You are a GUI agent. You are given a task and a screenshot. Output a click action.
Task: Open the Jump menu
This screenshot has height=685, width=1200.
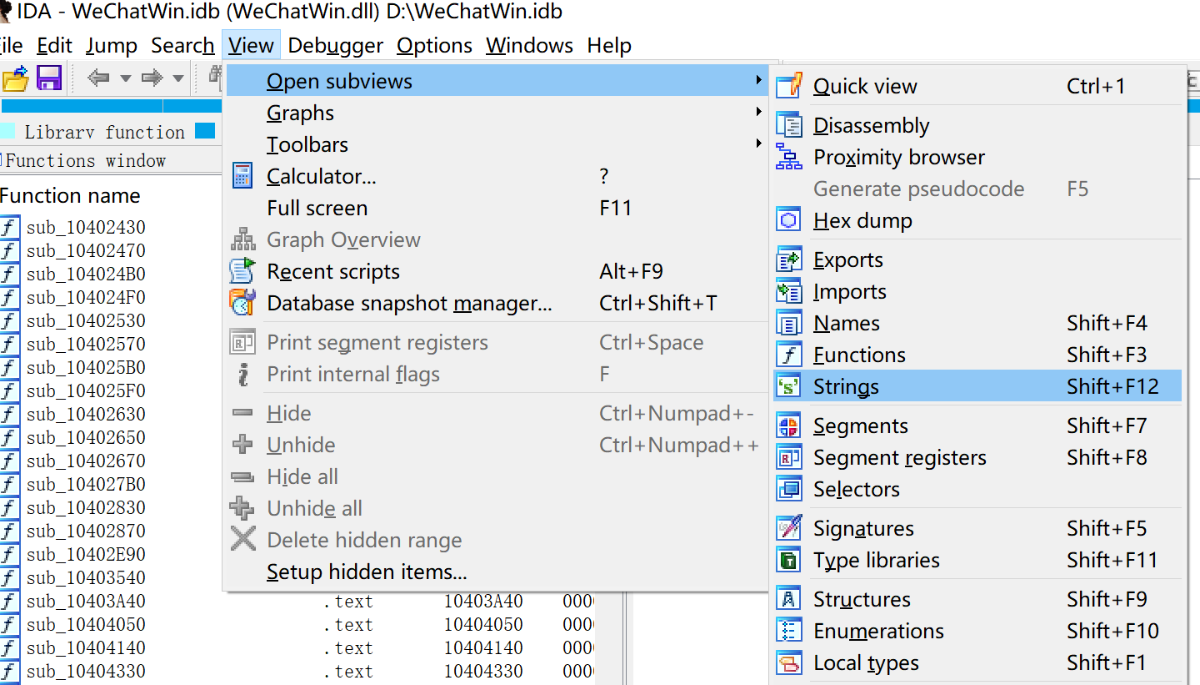(111, 45)
